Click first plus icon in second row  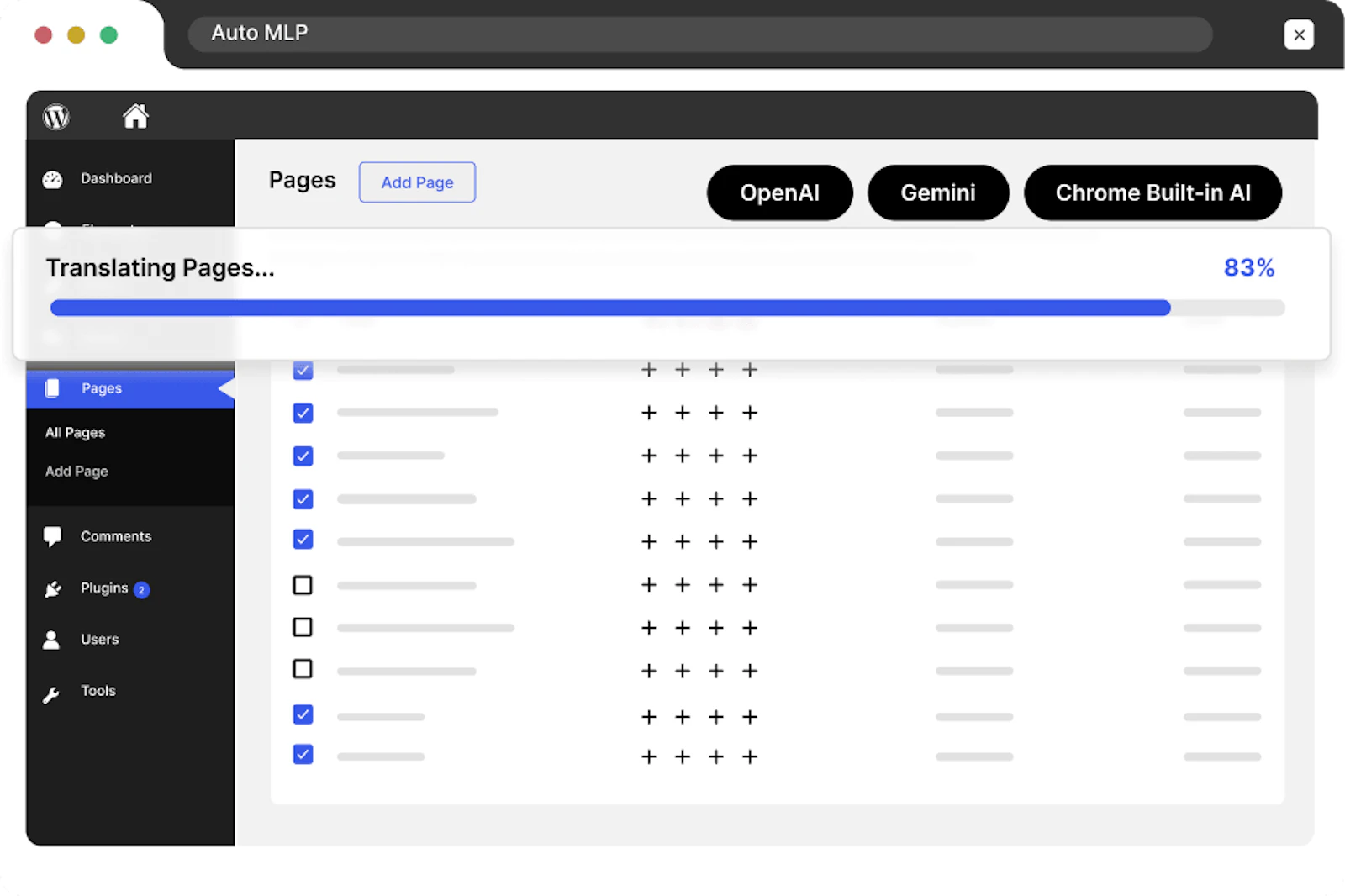tap(648, 413)
